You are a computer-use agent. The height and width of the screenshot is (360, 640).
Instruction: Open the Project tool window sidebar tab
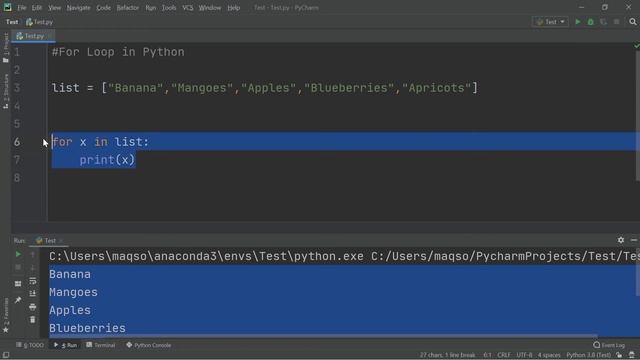tap(6, 47)
